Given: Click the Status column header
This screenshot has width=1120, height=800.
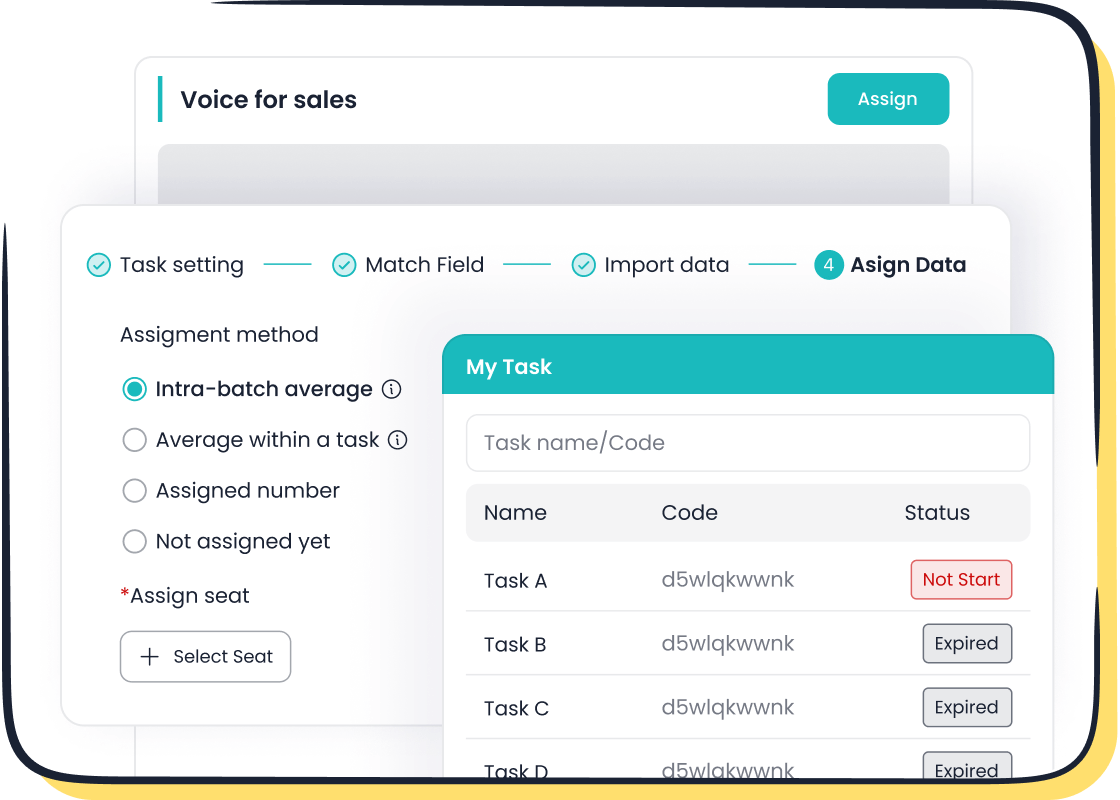Looking at the screenshot, I should click(937, 512).
